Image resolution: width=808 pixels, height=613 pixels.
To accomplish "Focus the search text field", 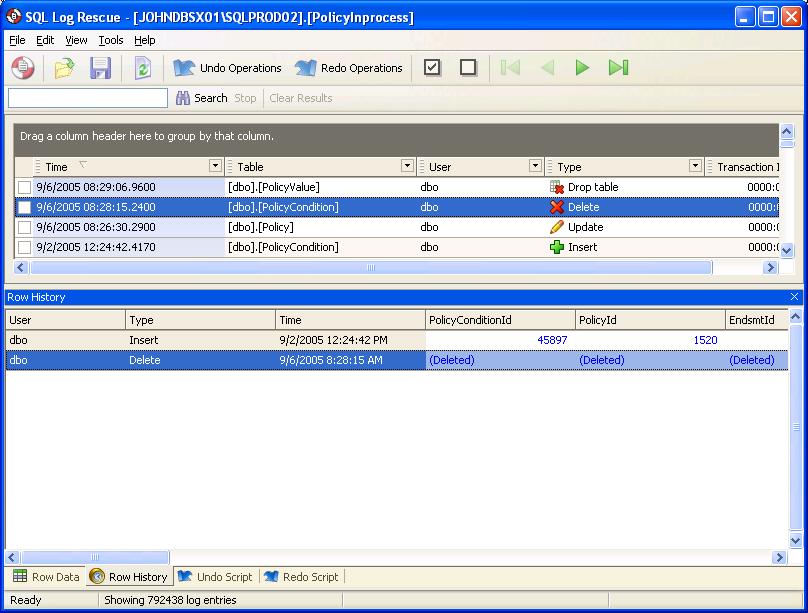I will (x=88, y=98).
